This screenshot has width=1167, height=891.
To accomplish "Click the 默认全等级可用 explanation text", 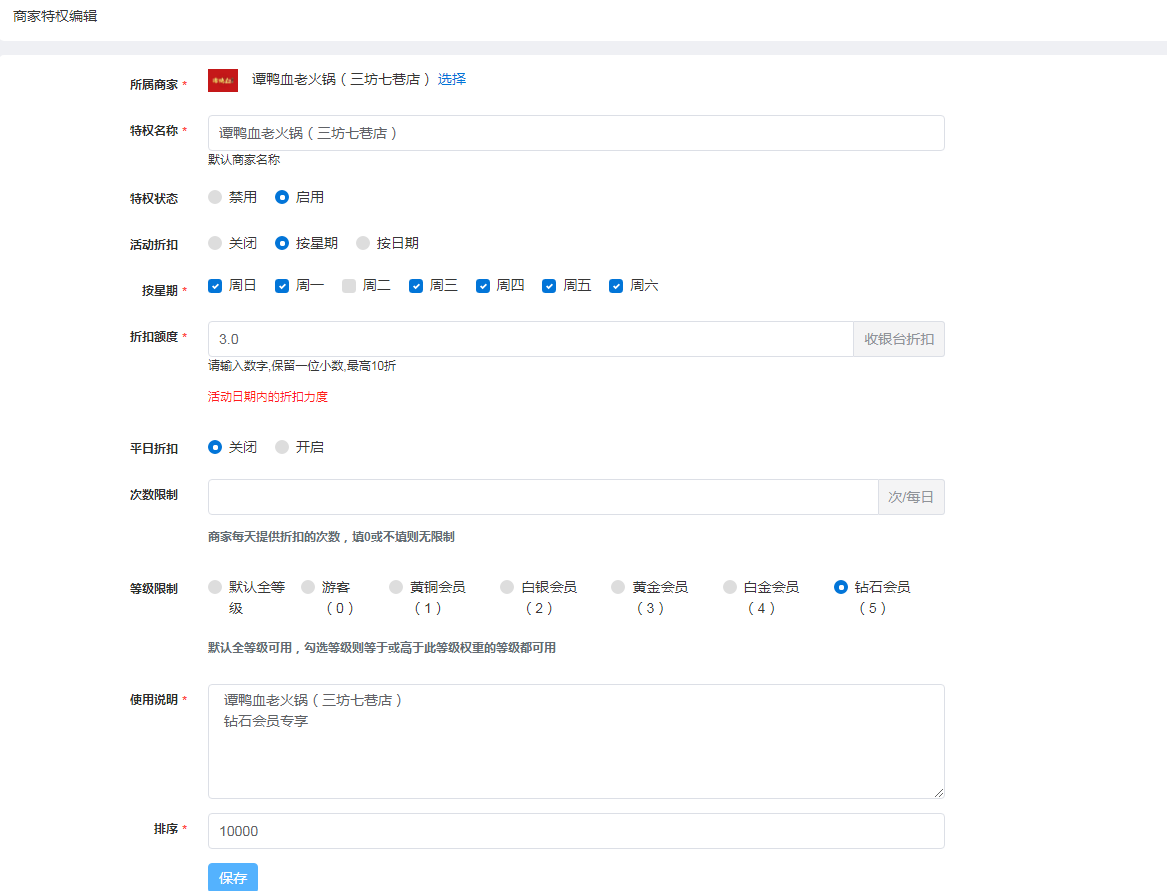I will pyautogui.click(x=382, y=648).
